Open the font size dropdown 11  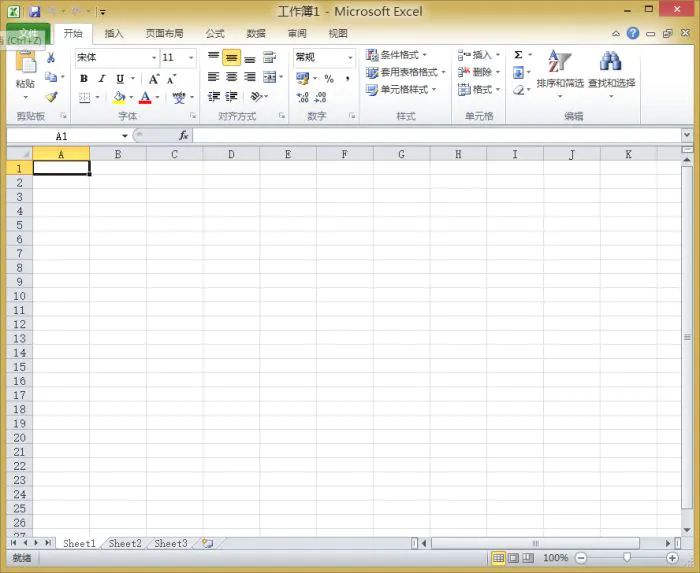[191, 58]
